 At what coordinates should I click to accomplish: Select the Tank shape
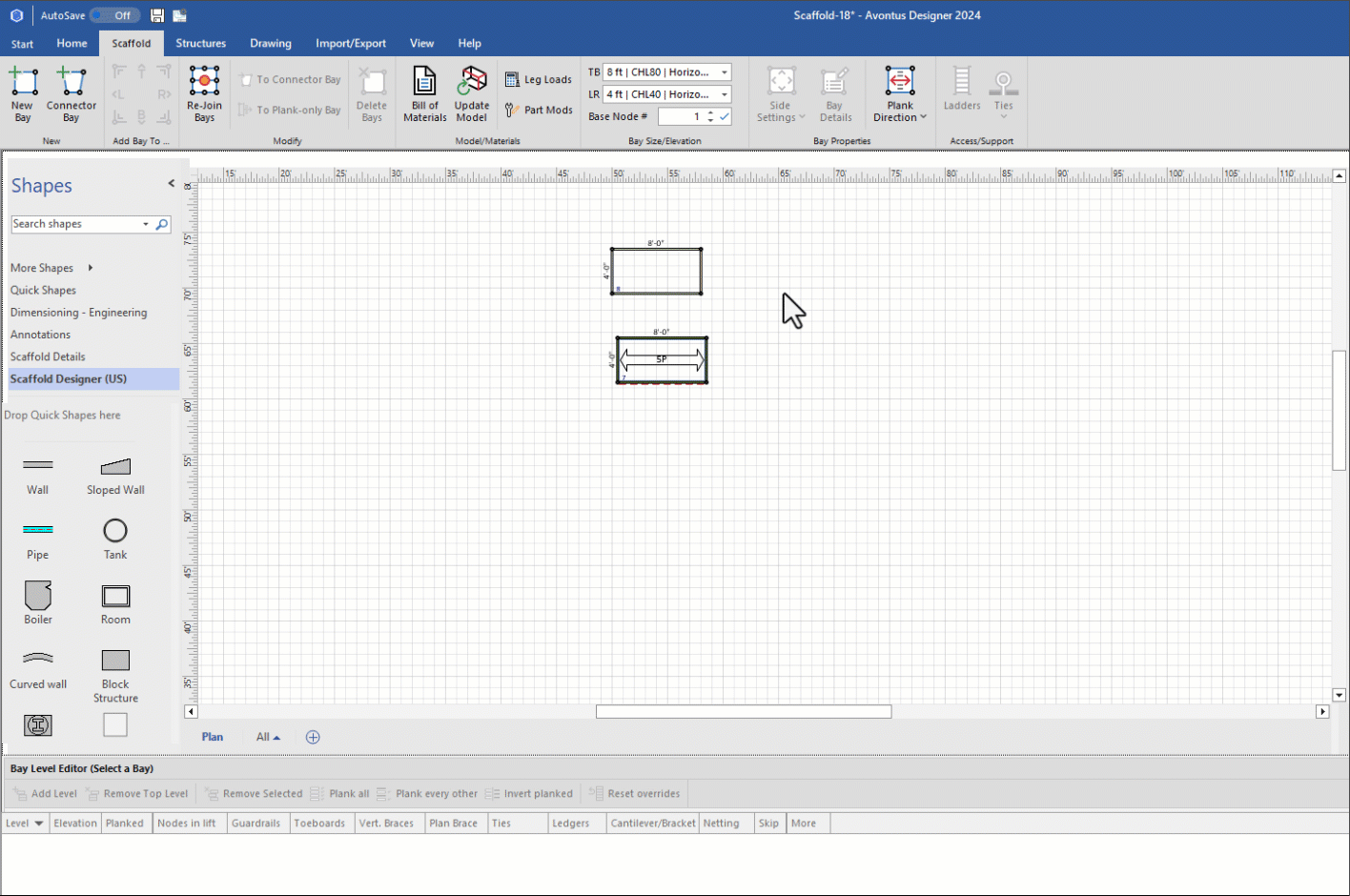coord(115,531)
